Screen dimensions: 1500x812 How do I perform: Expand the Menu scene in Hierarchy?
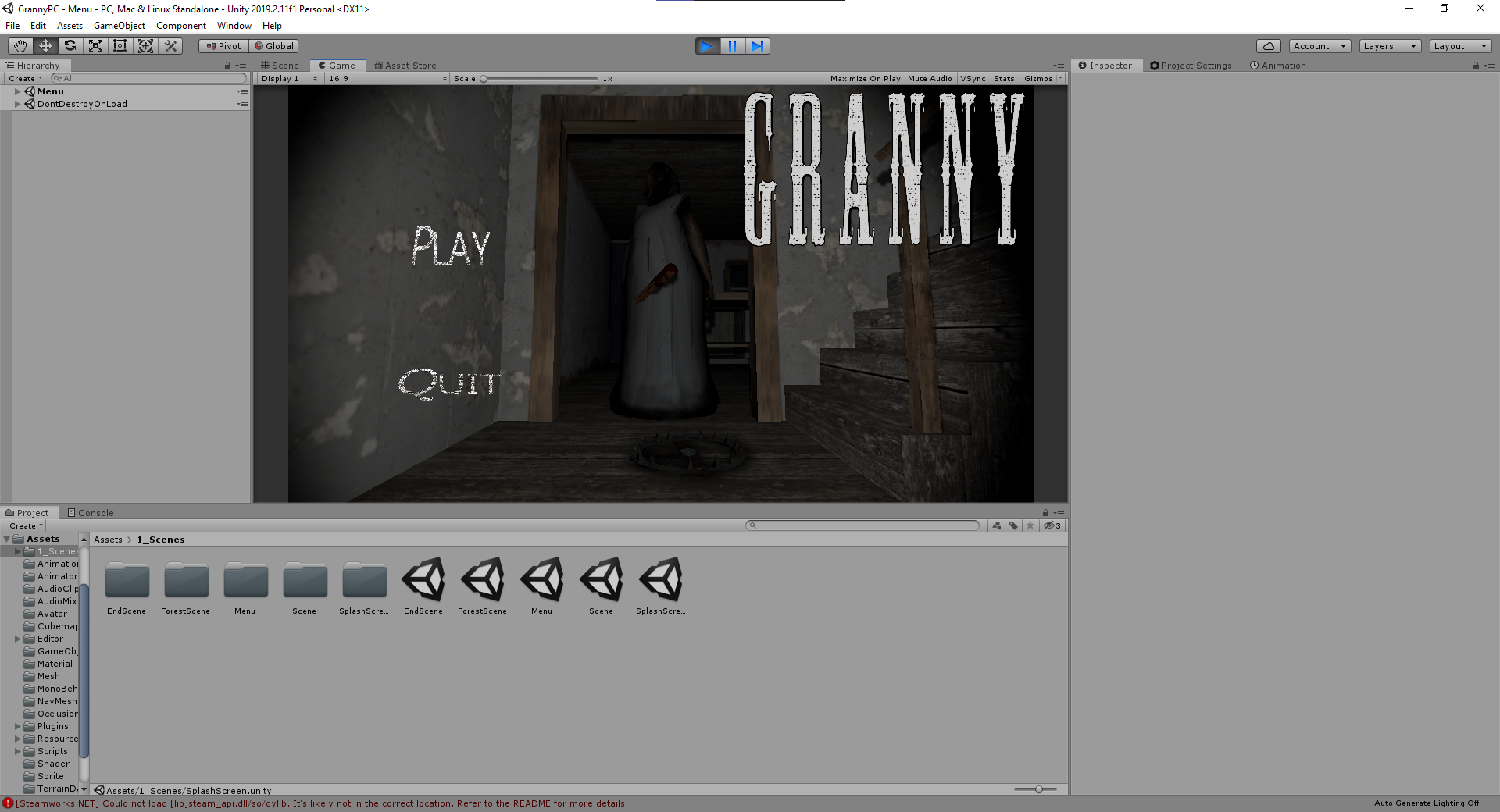[18, 91]
